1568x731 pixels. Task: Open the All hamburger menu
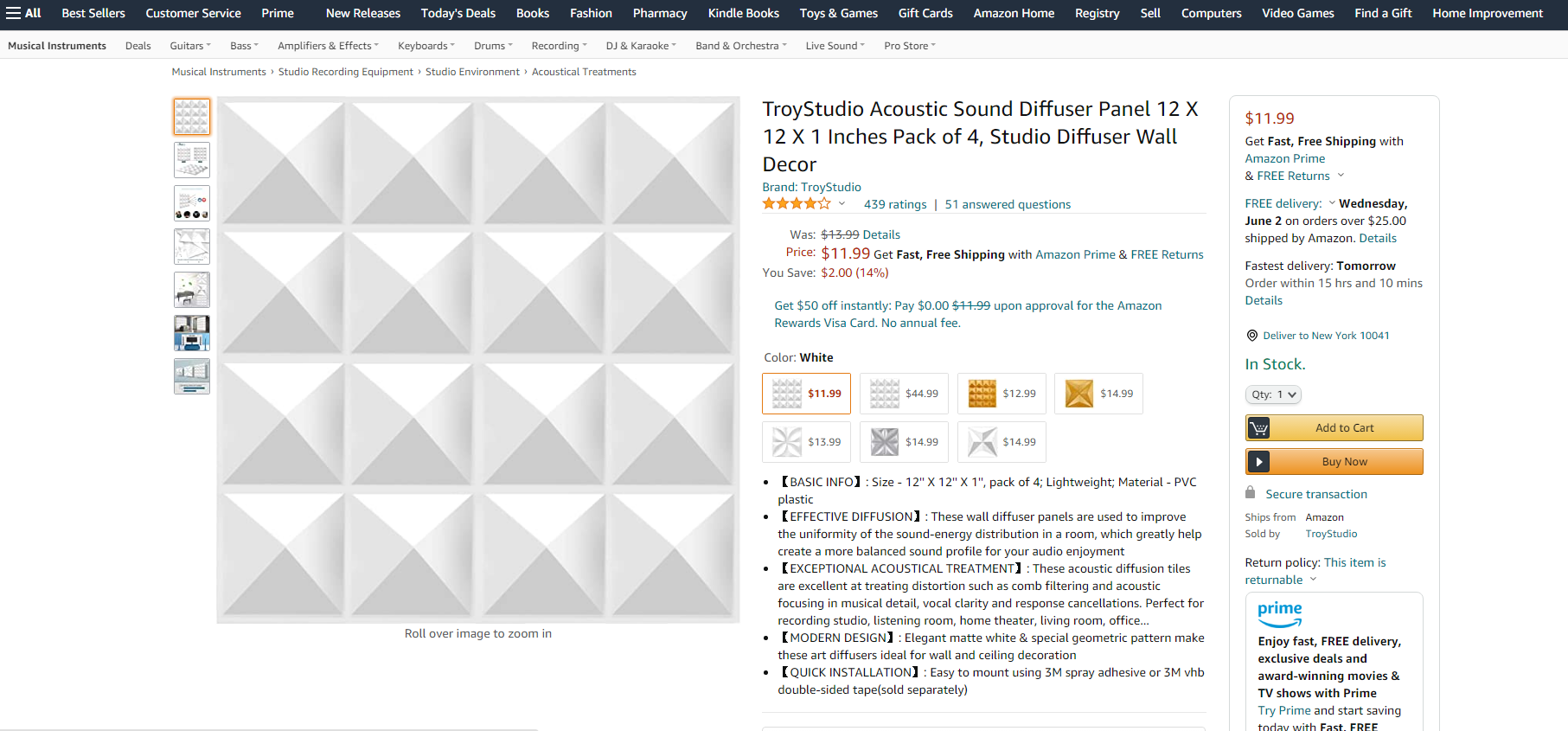(23, 13)
